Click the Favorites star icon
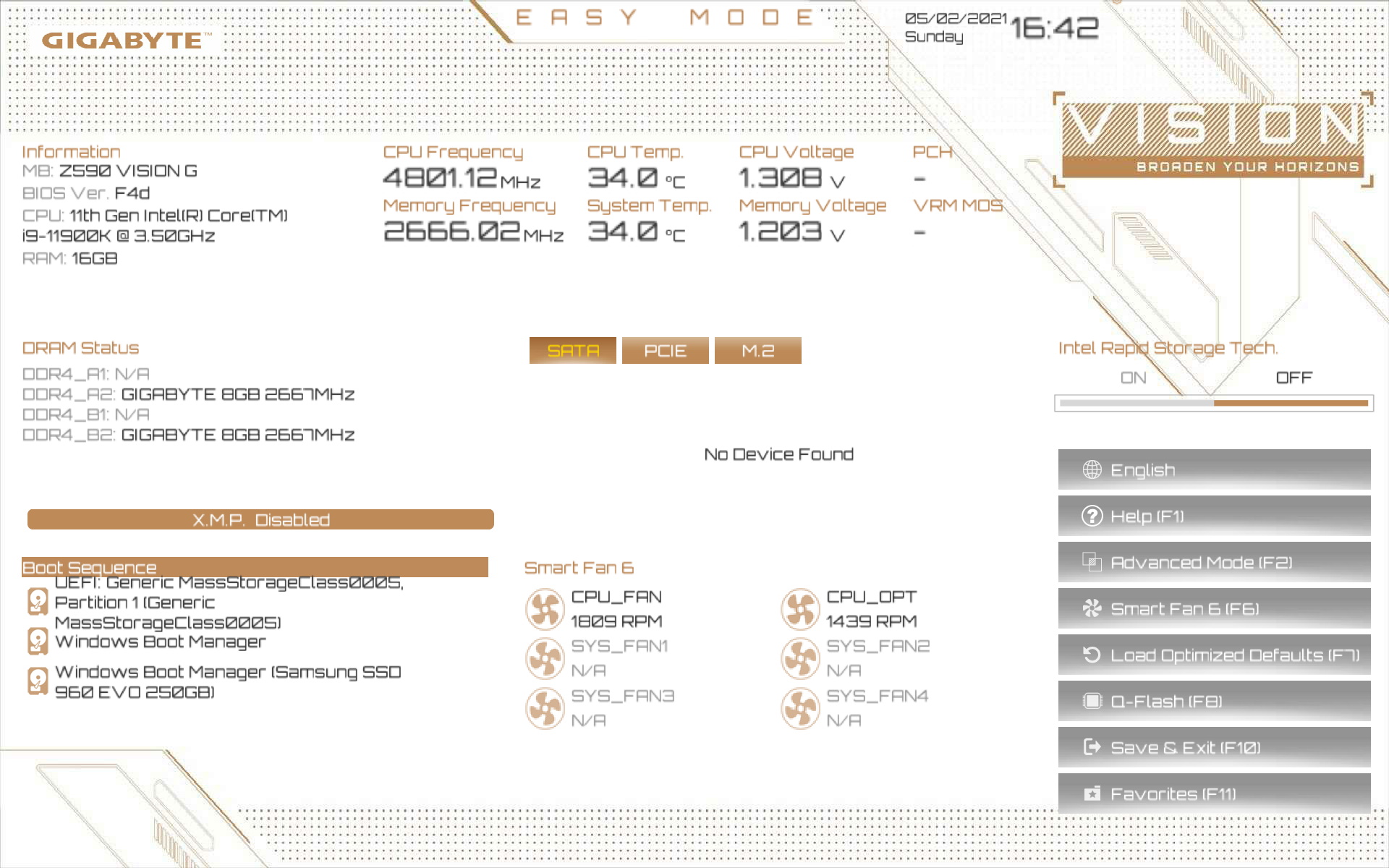Image resolution: width=1389 pixels, height=868 pixels. tap(1092, 793)
